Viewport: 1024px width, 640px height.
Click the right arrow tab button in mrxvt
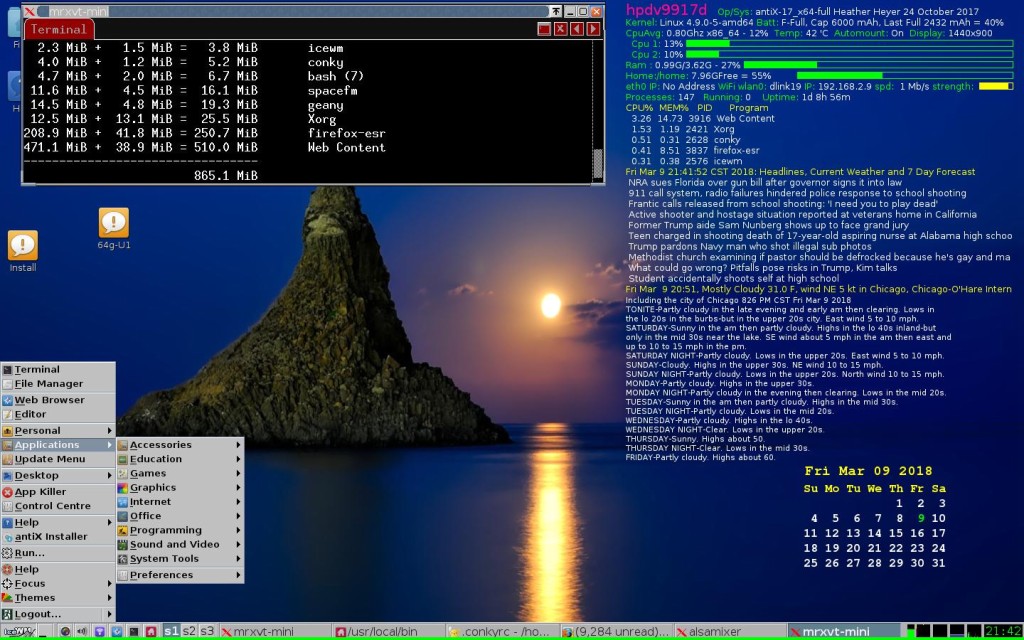tap(593, 29)
